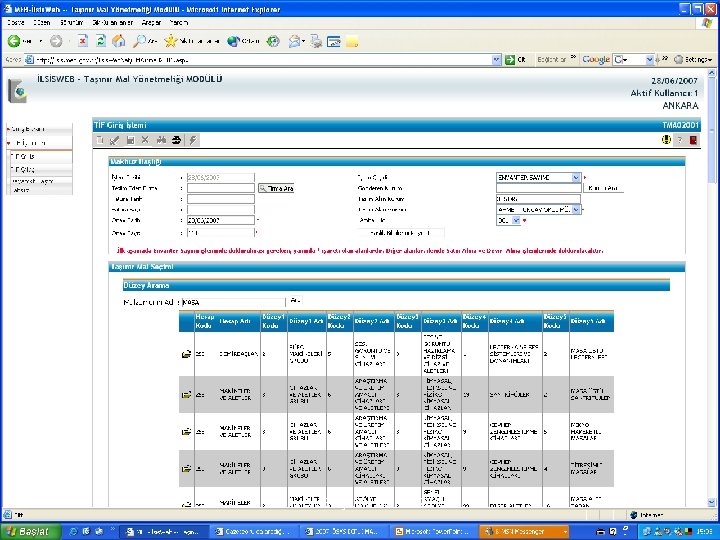Click the Google toolbar logo
720x540 pixels.
tap(596, 60)
